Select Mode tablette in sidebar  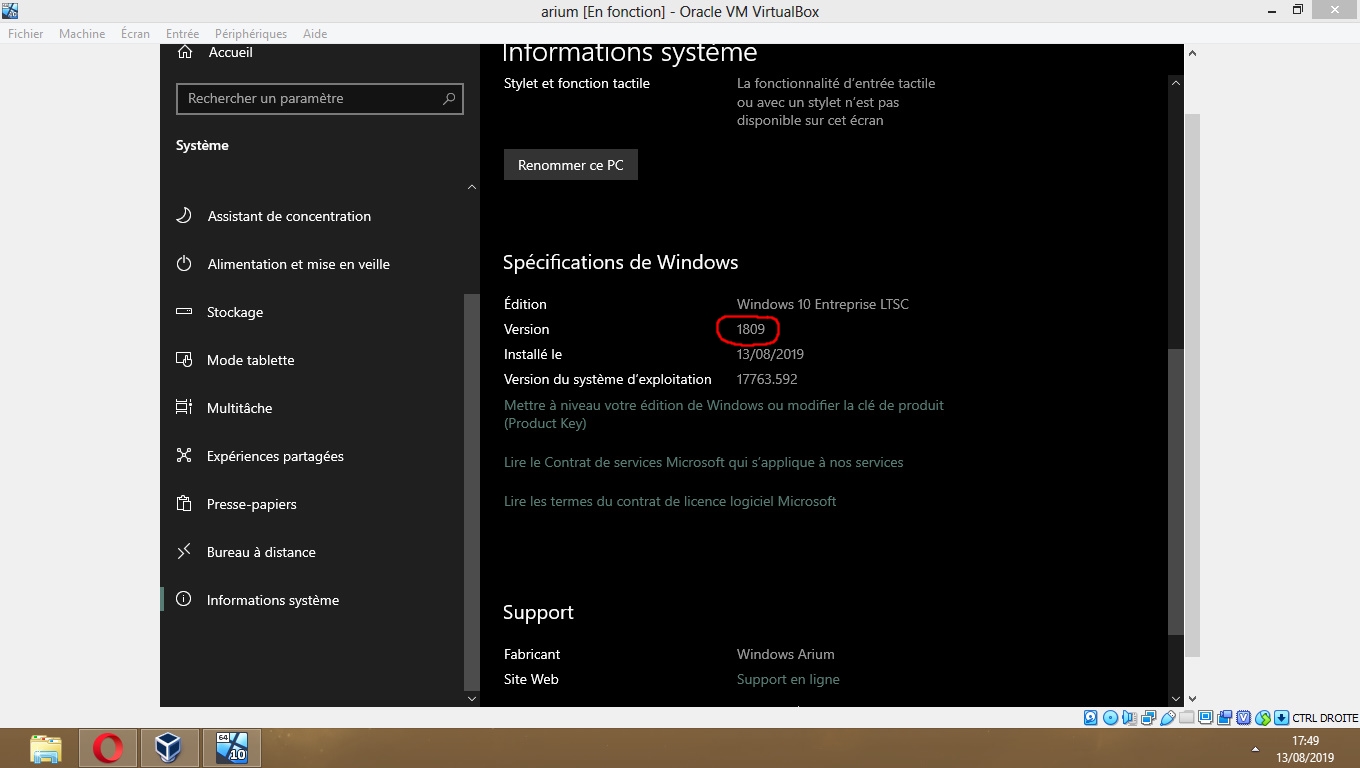click(250, 360)
